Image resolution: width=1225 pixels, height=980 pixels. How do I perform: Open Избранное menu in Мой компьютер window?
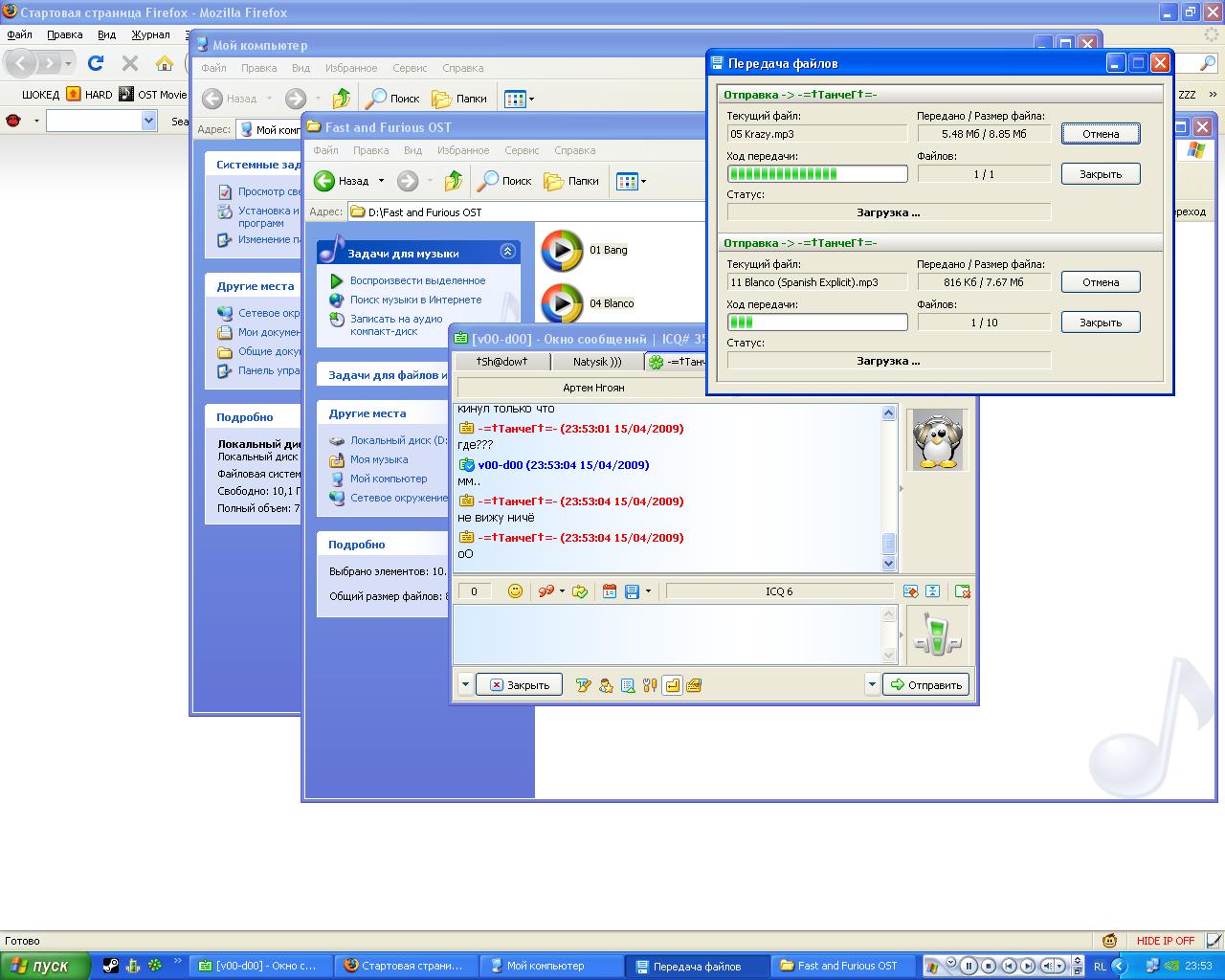[x=350, y=68]
